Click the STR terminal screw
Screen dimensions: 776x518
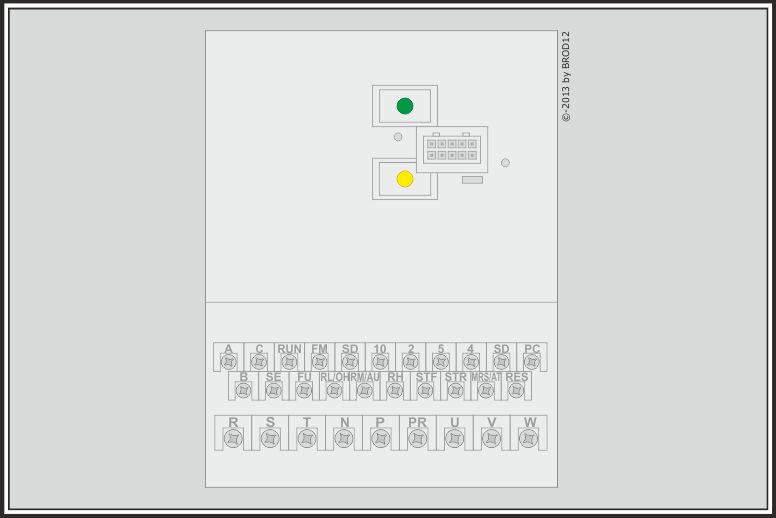(x=456, y=390)
